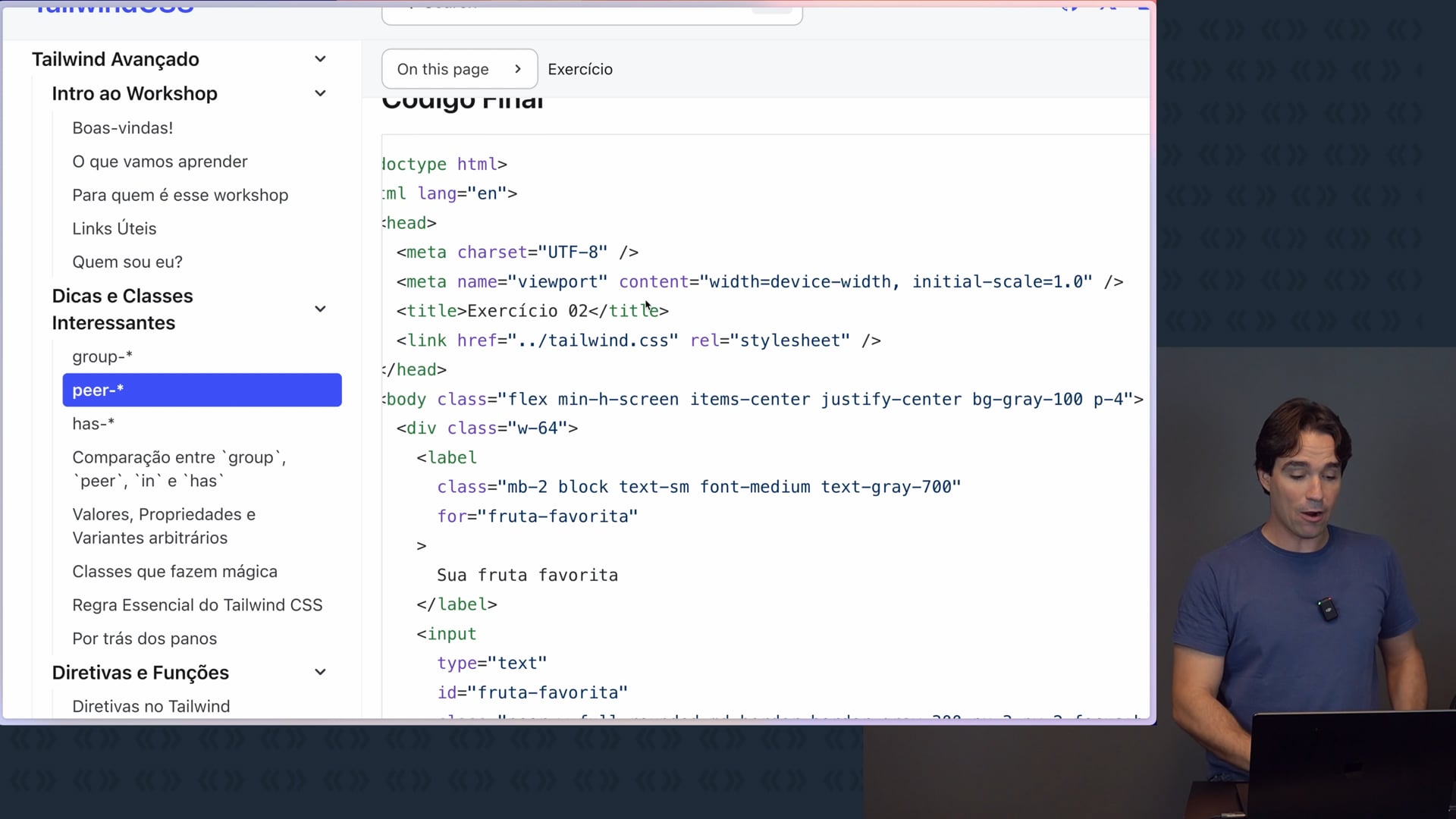Navigate to Por trás dos panos
This screenshot has height=819, width=1456.
pos(144,639)
